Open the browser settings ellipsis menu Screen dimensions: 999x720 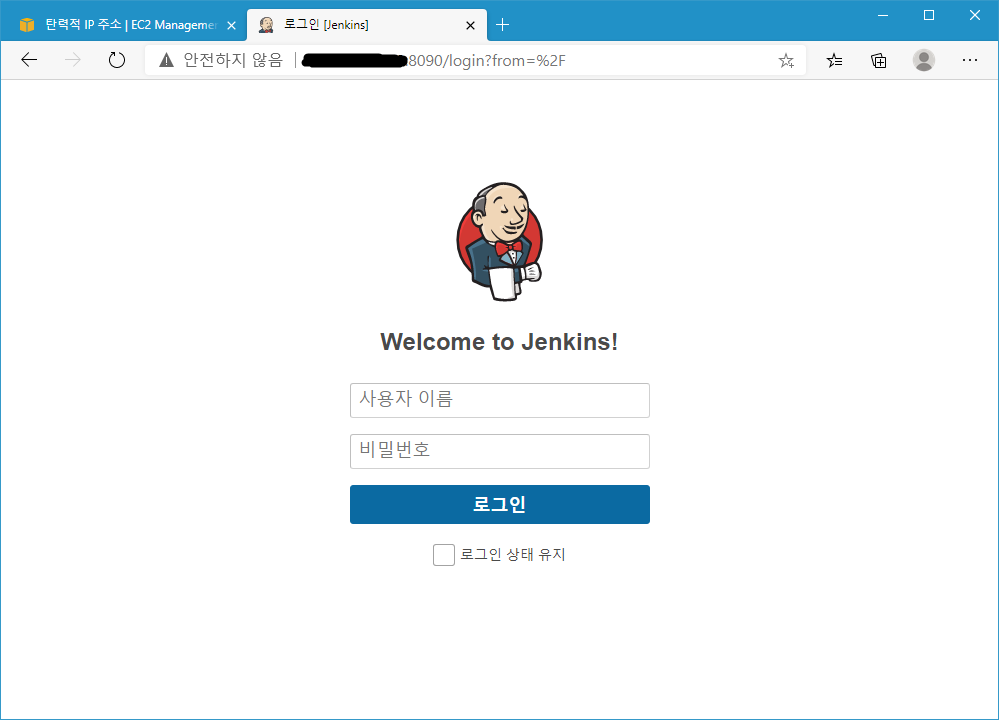[970, 60]
